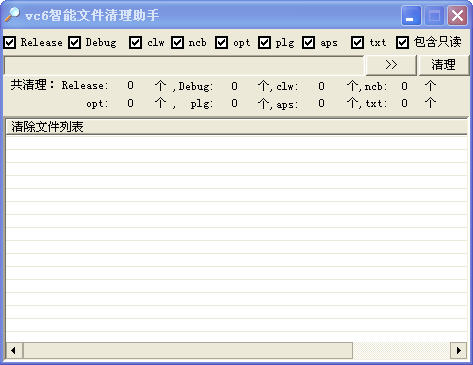Image resolution: width=473 pixels, height=365 pixels.
Task: Minimize the vc6 cleanup assistant window
Action: [411, 15]
